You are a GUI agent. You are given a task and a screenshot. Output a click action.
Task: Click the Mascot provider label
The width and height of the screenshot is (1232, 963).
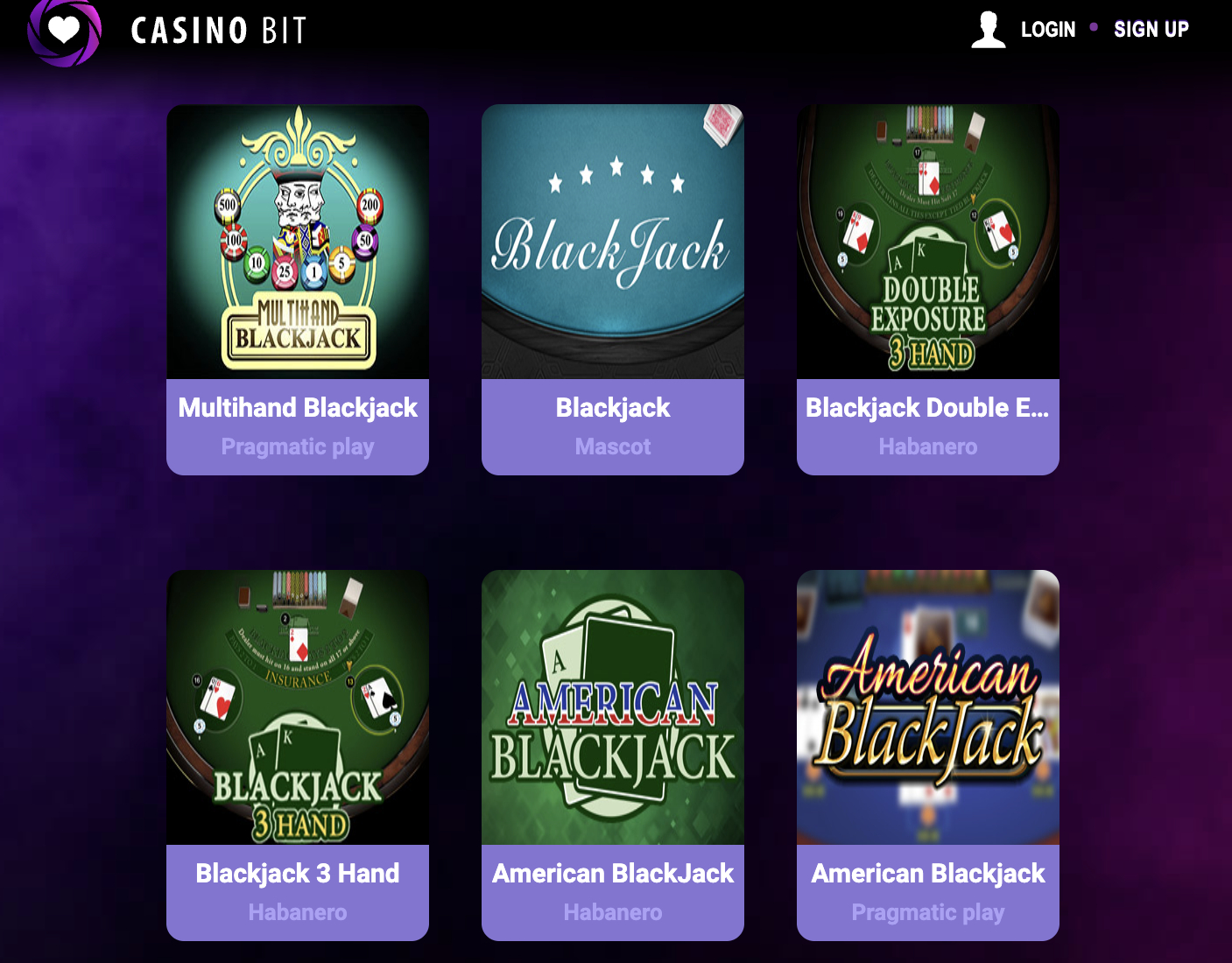(613, 446)
